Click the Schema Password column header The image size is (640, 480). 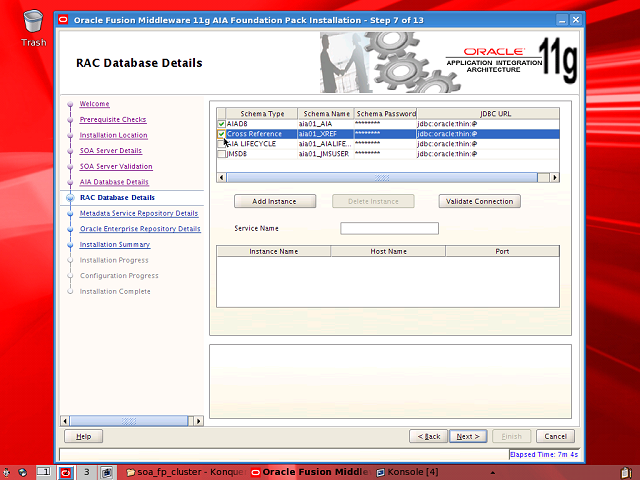pyautogui.click(x=385, y=113)
